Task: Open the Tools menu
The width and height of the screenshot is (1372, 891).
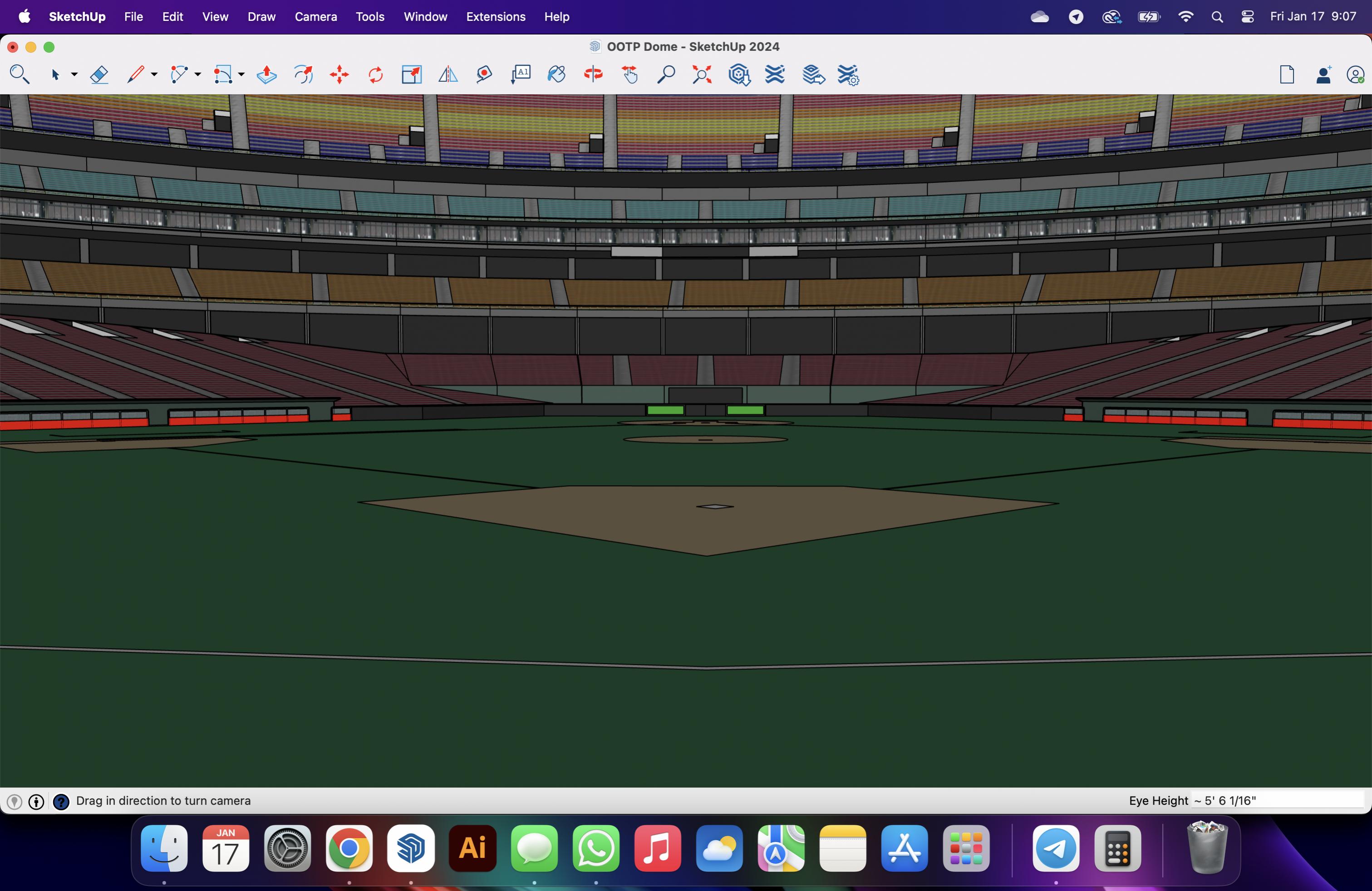Action: click(x=370, y=17)
